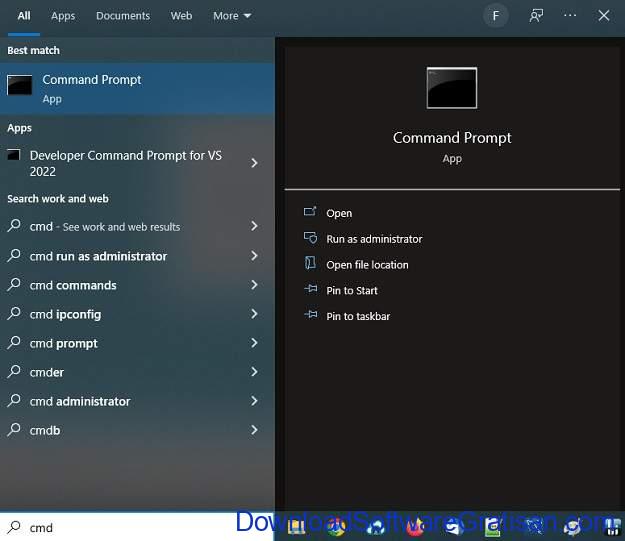Click the search icon beside 'cmd commands'
The height and width of the screenshot is (541, 625).
(x=14, y=285)
